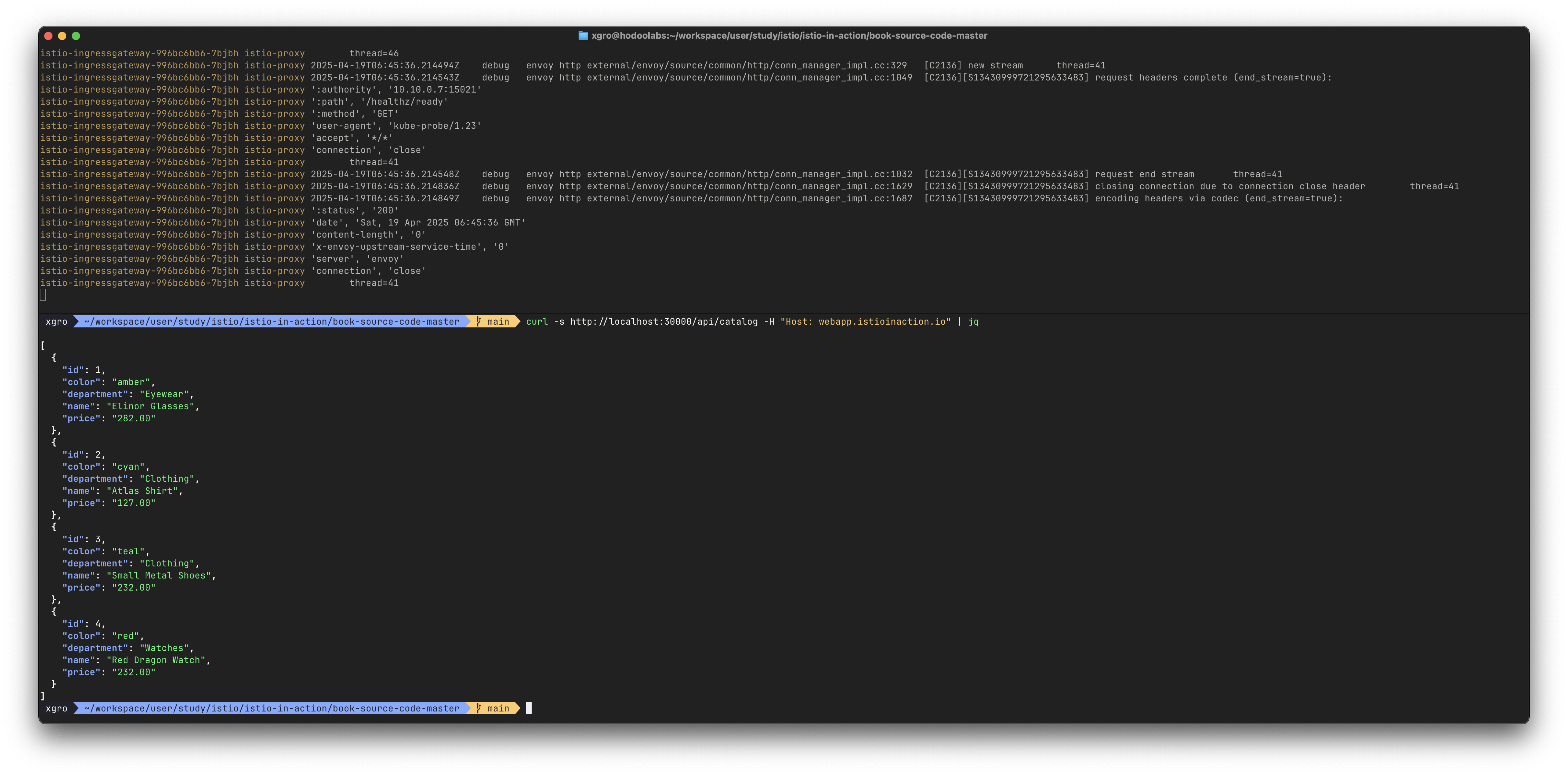
Task: Click the git branch icon in the bottom prompt
Action: tap(478, 708)
